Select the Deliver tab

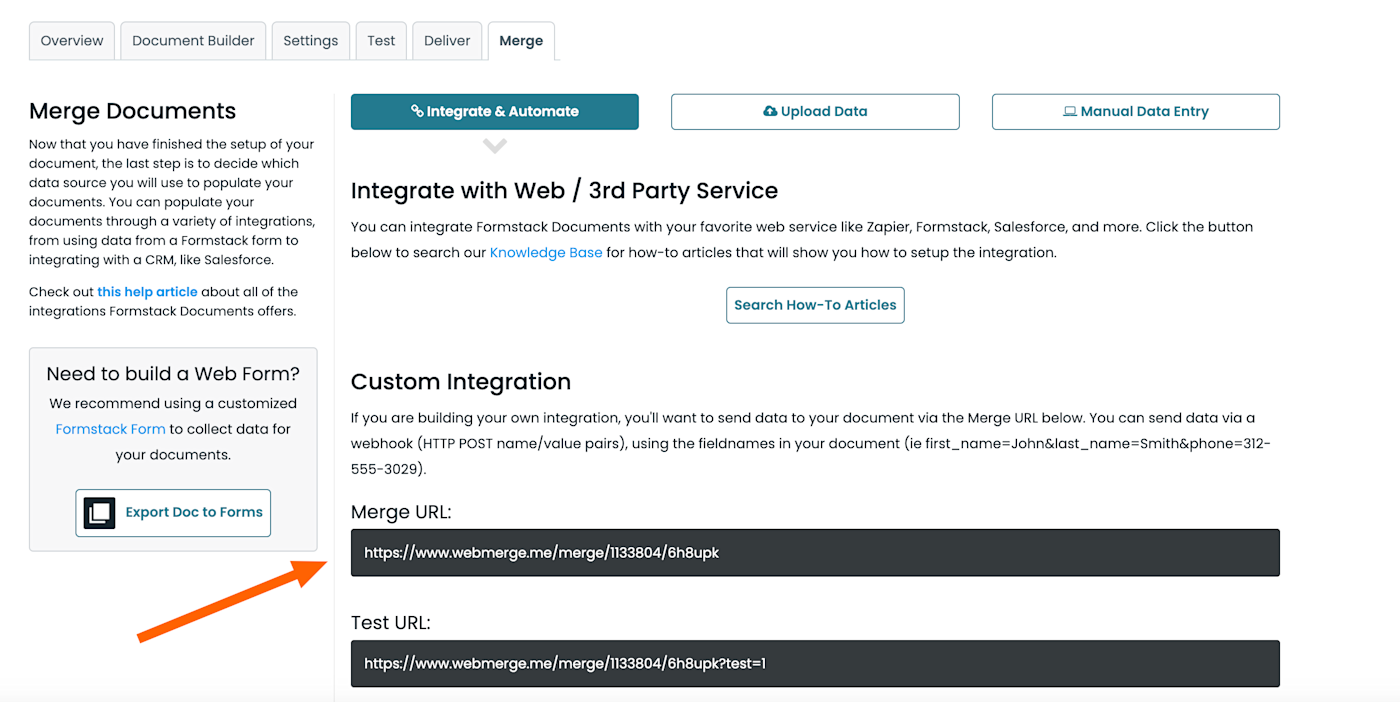[447, 41]
